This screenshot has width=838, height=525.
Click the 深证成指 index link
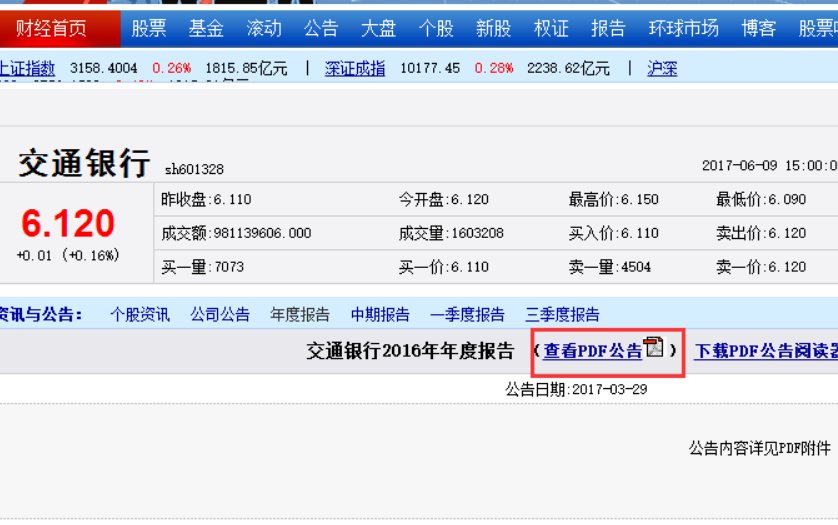click(x=354, y=68)
